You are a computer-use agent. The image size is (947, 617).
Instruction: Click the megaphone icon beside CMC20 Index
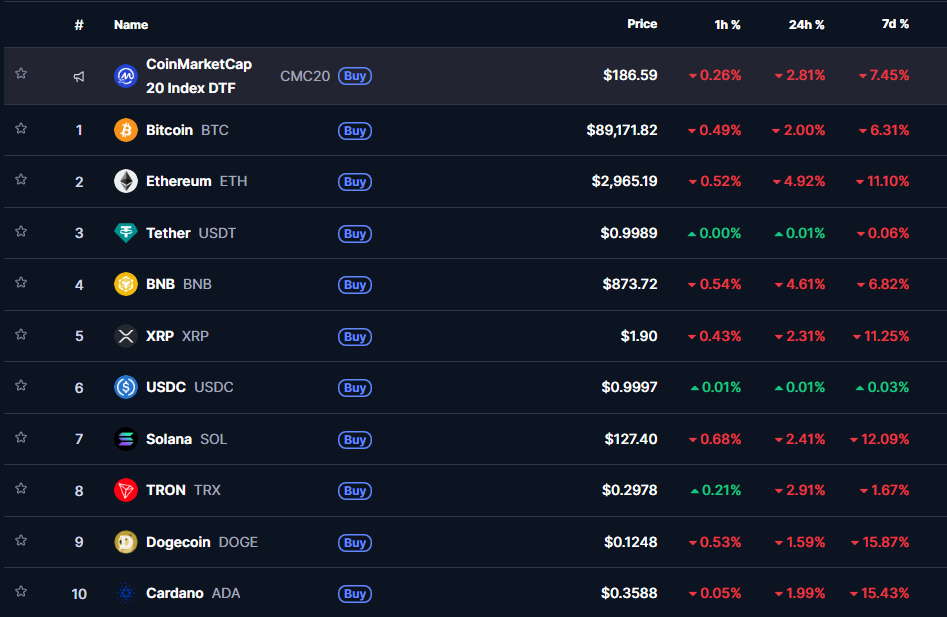pos(79,76)
